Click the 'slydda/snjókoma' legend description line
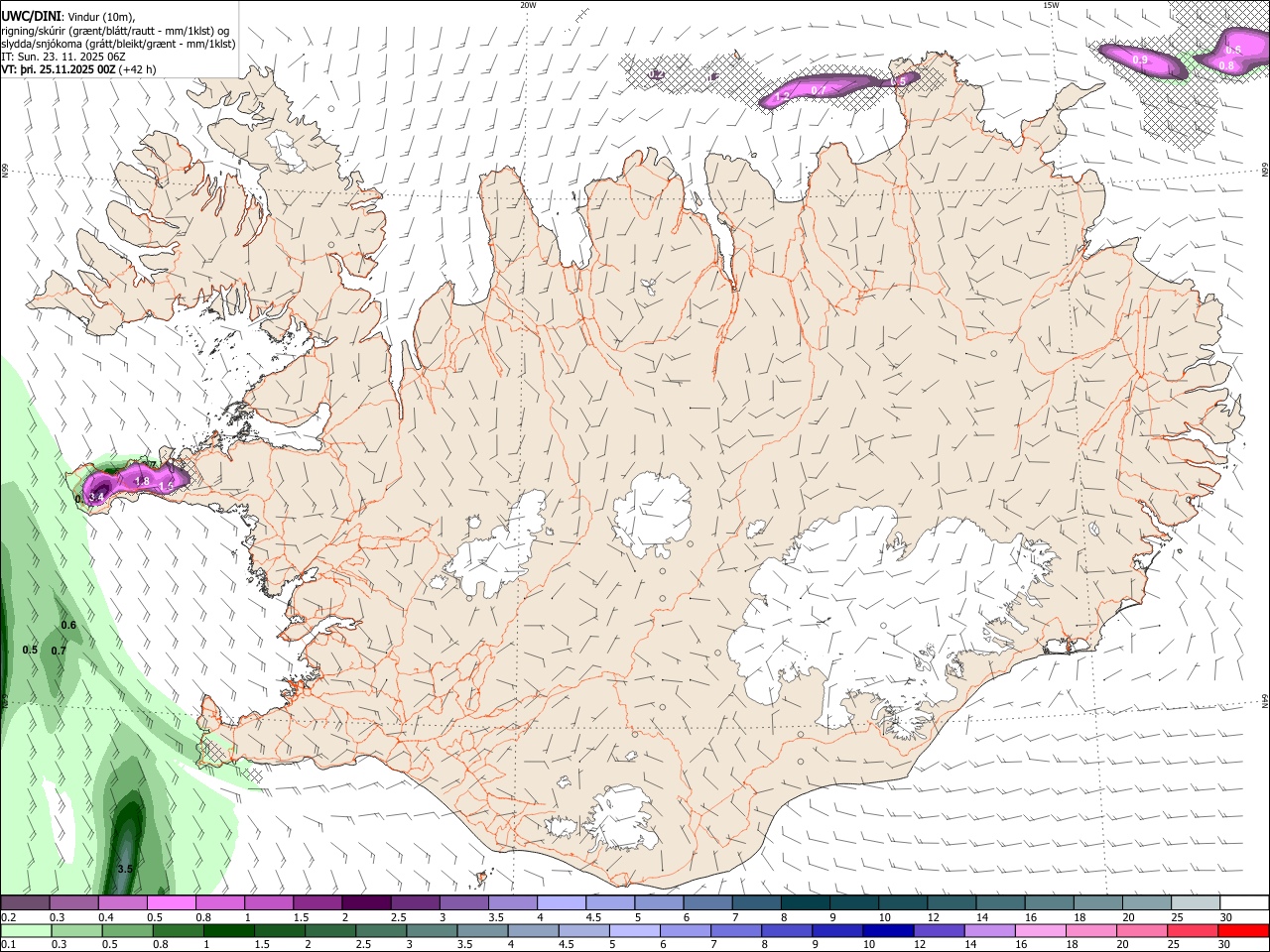 [118, 44]
